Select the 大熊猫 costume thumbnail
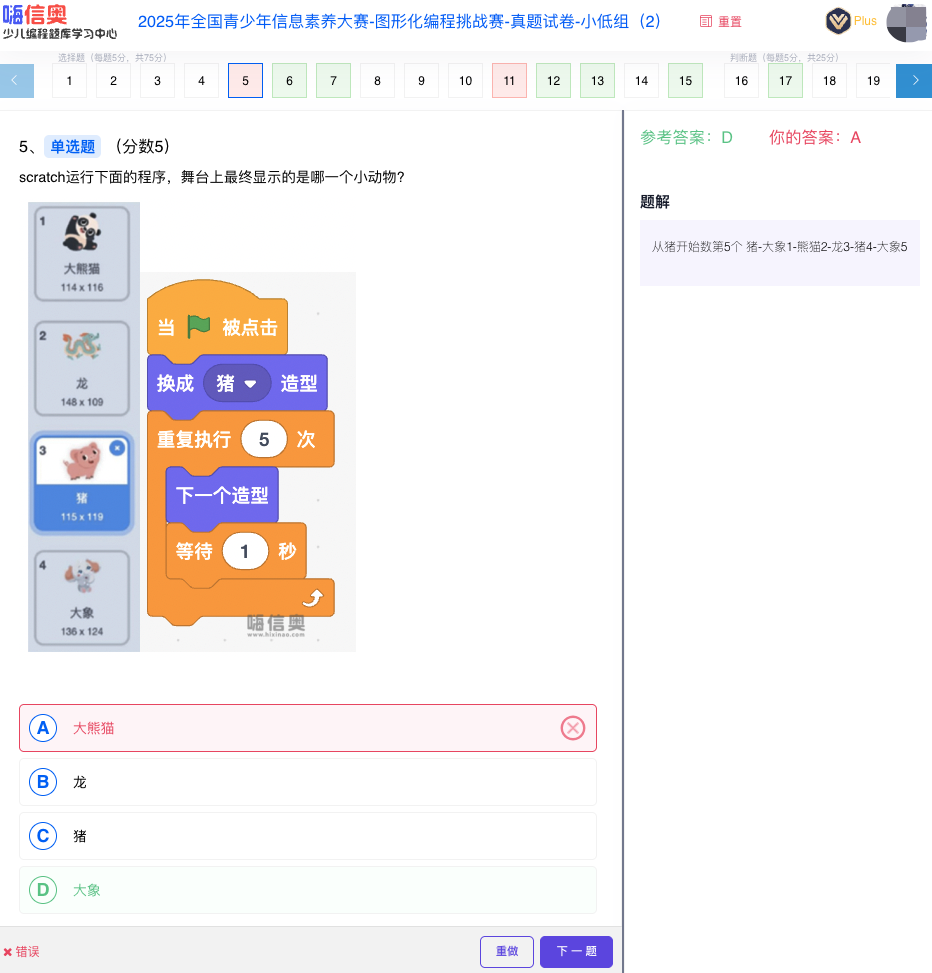 tap(82, 254)
